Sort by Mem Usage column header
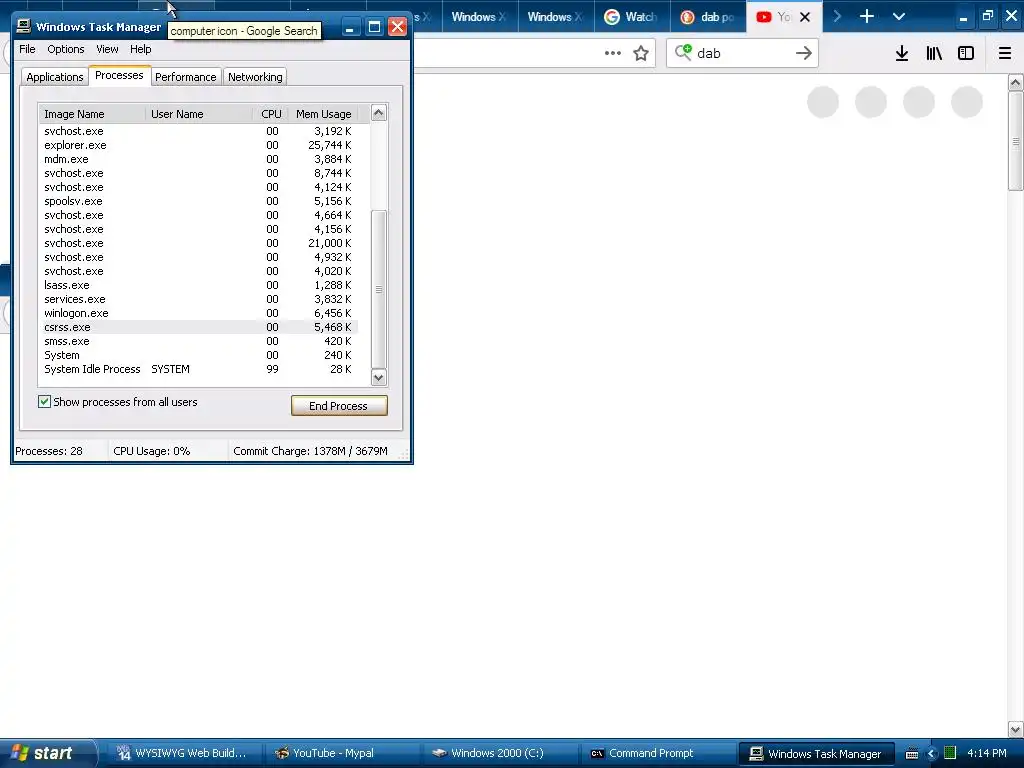The image size is (1024, 768). 323,114
